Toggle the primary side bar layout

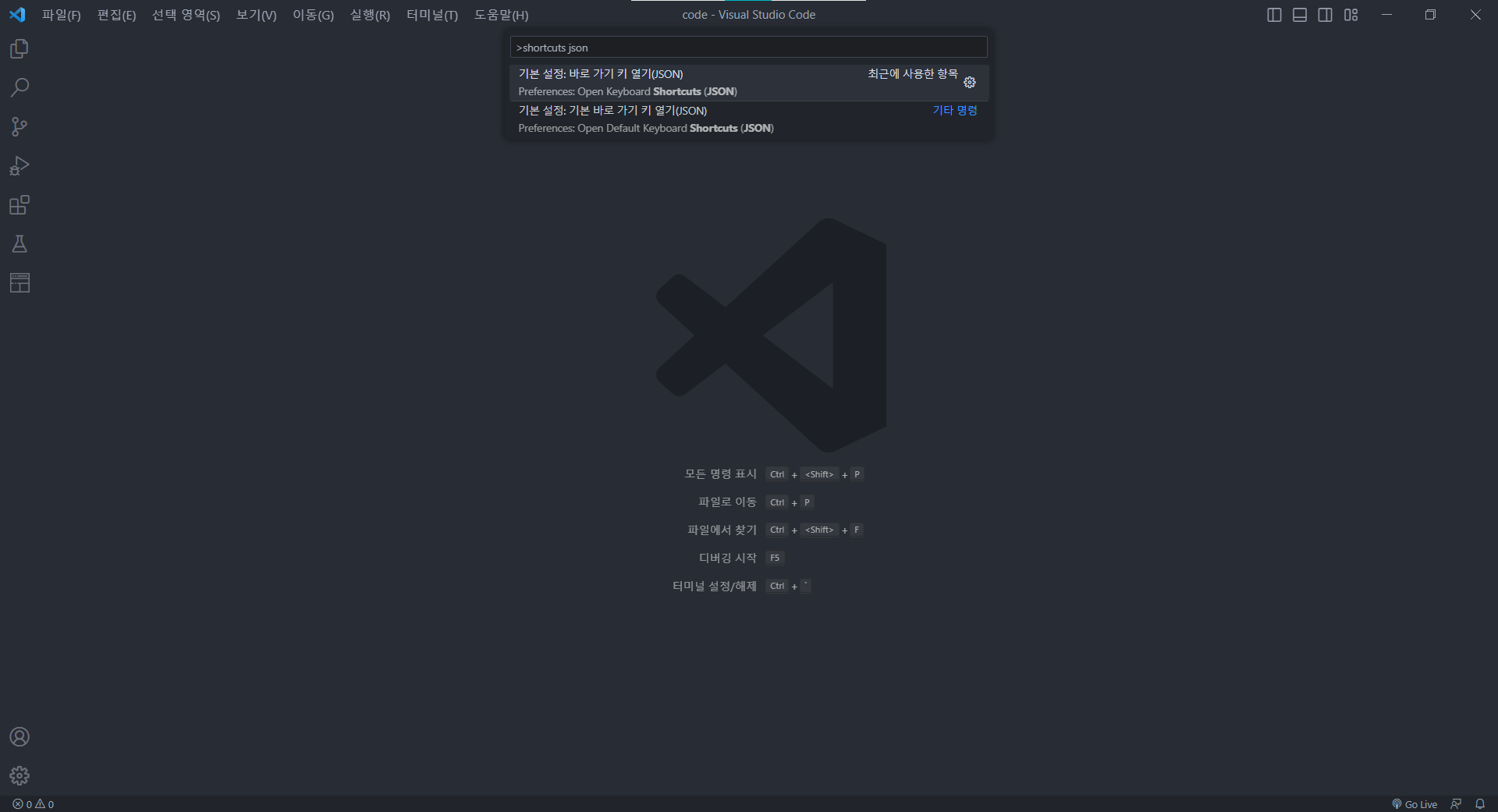1274,15
